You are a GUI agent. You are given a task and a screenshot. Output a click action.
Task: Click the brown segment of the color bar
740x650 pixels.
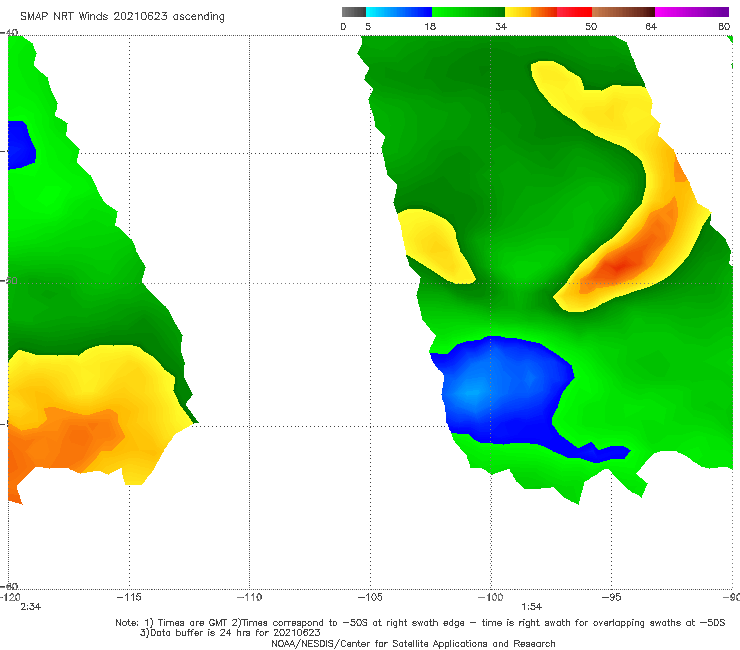point(623,12)
